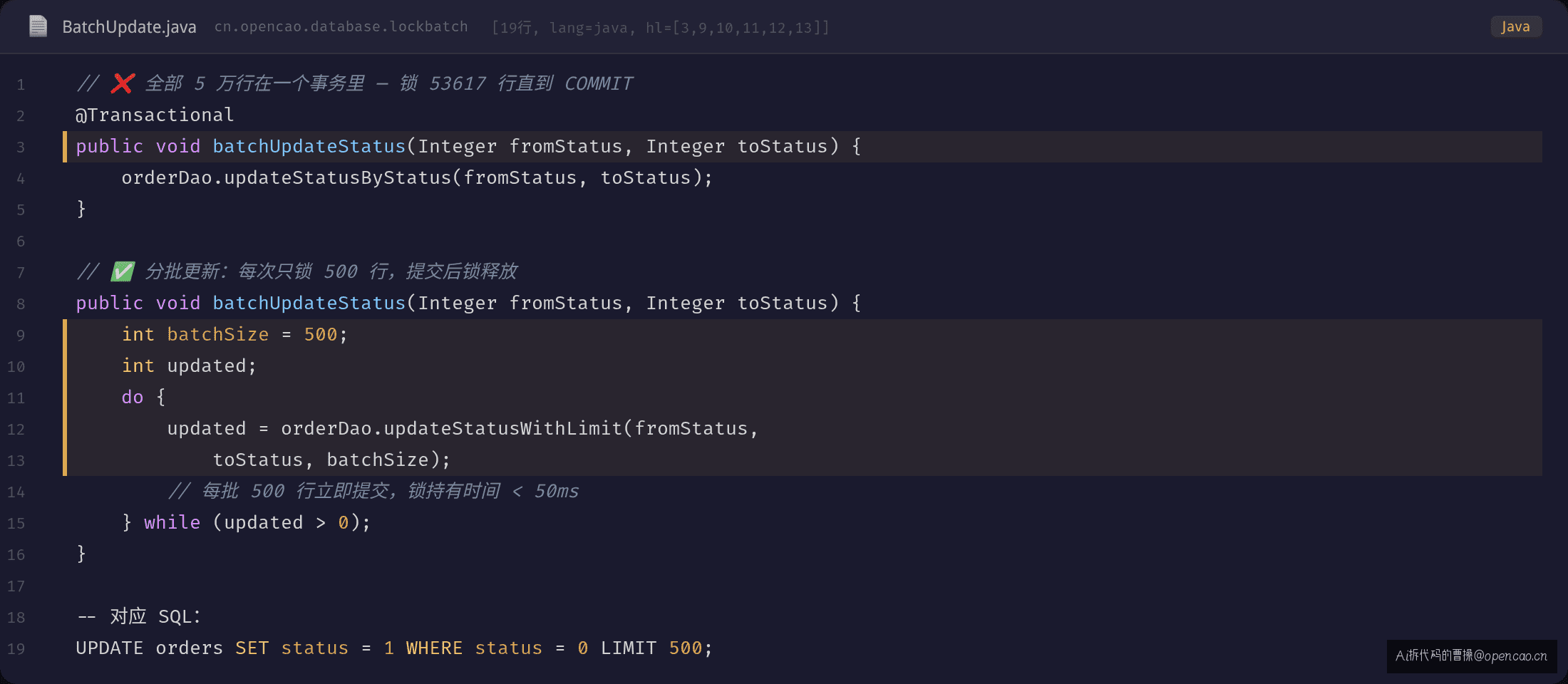Click the do keyword on line 11
The image size is (1568, 684).
pyautogui.click(x=133, y=397)
